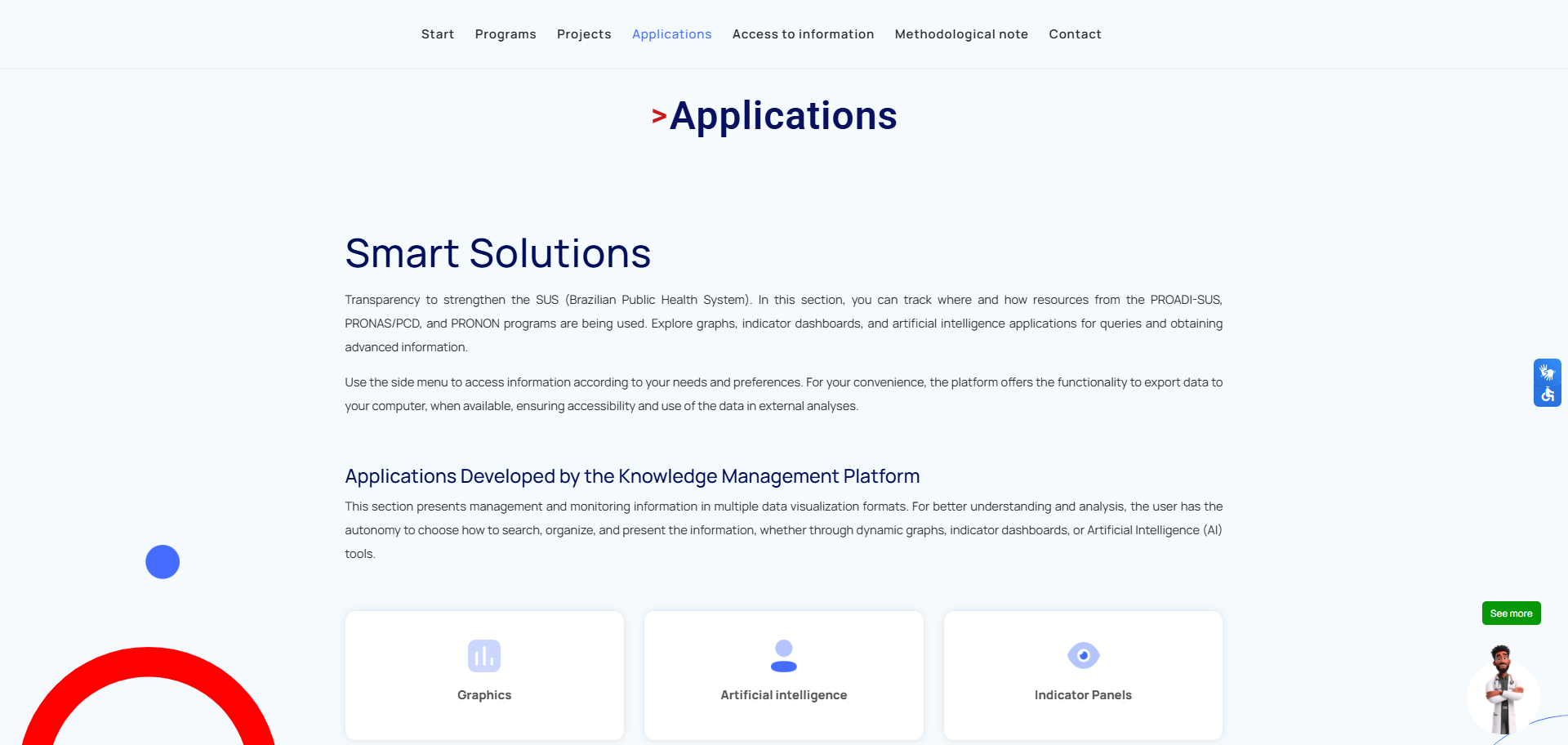This screenshot has width=1568, height=745.
Task: Click the Artificial intelligence person icon
Action: (784, 655)
